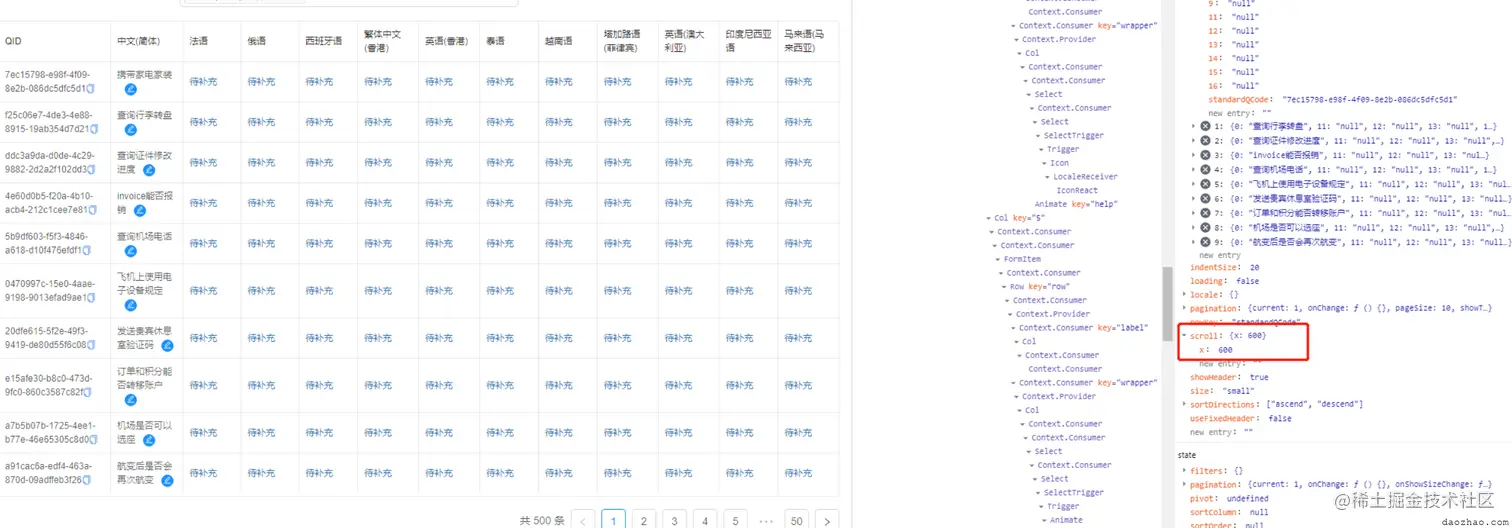Click edit icon for 携带家电家装 row
Screen dimensions: 1512x528
(130, 90)
